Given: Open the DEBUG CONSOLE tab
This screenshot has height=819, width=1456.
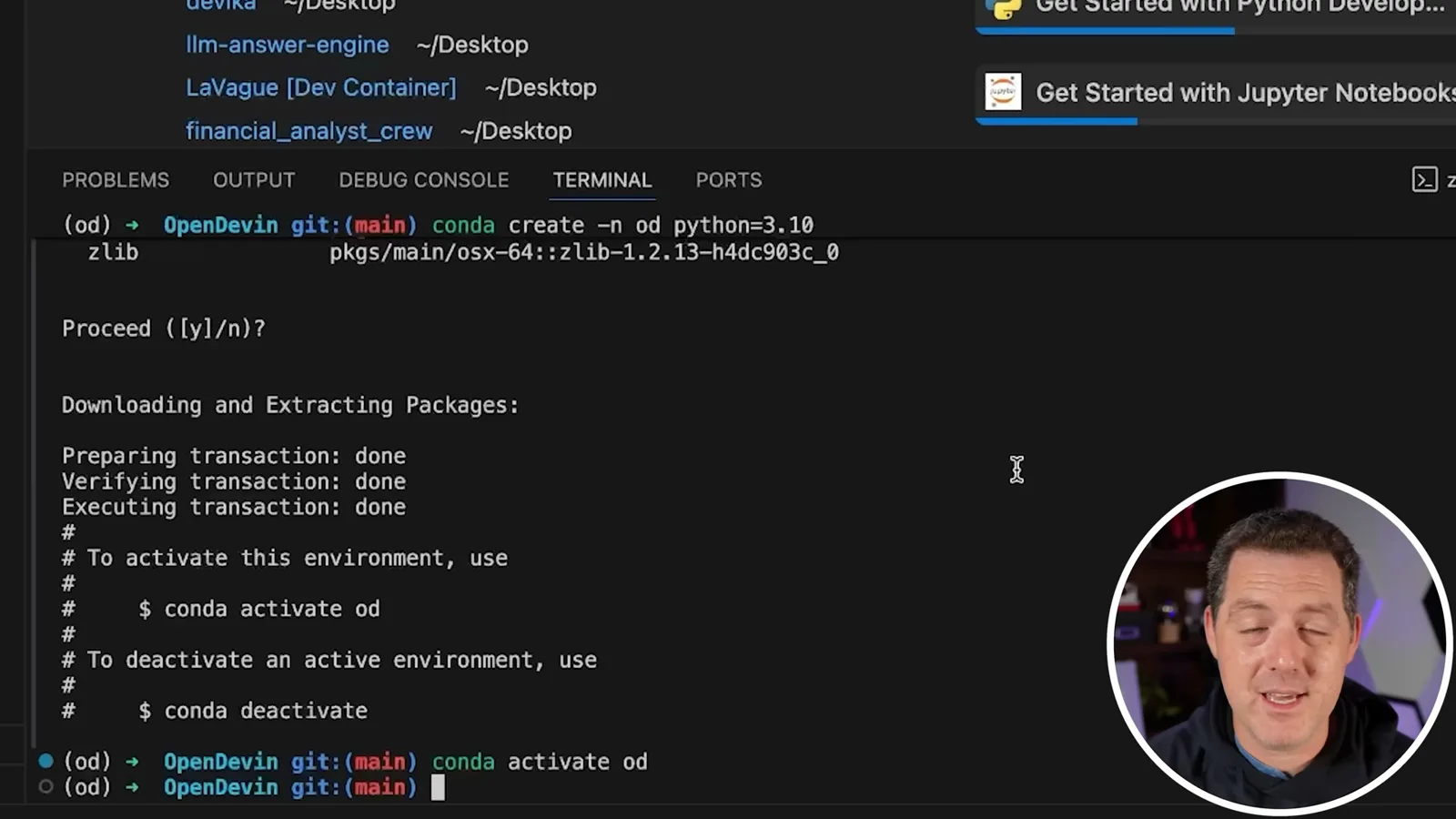Looking at the screenshot, I should tap(424, 180).
